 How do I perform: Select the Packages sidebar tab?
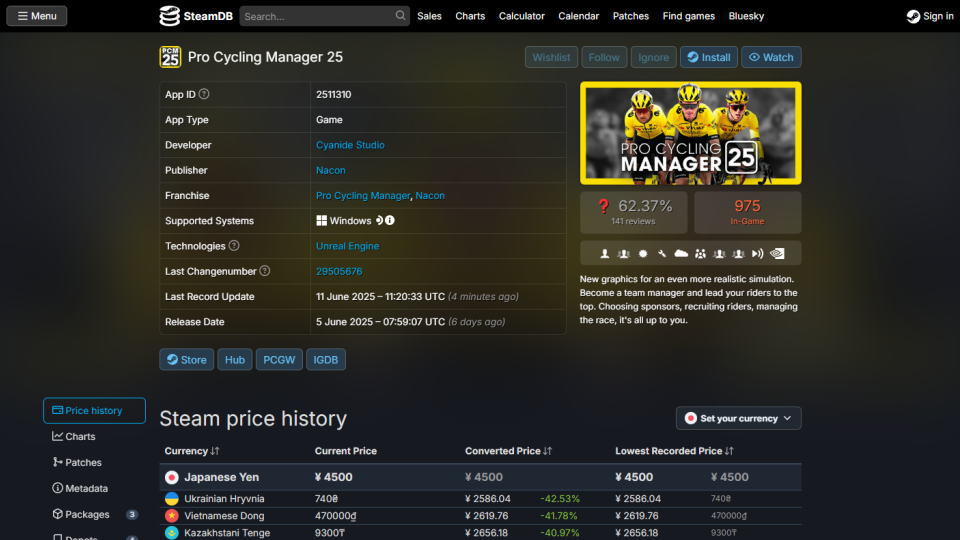94,514
